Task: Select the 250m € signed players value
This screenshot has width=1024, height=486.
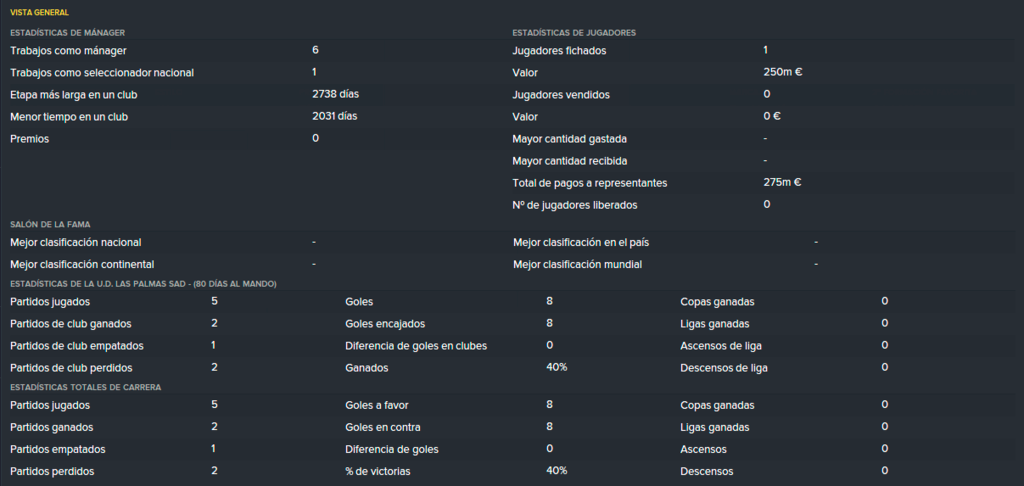Action: tap(782, 73)
